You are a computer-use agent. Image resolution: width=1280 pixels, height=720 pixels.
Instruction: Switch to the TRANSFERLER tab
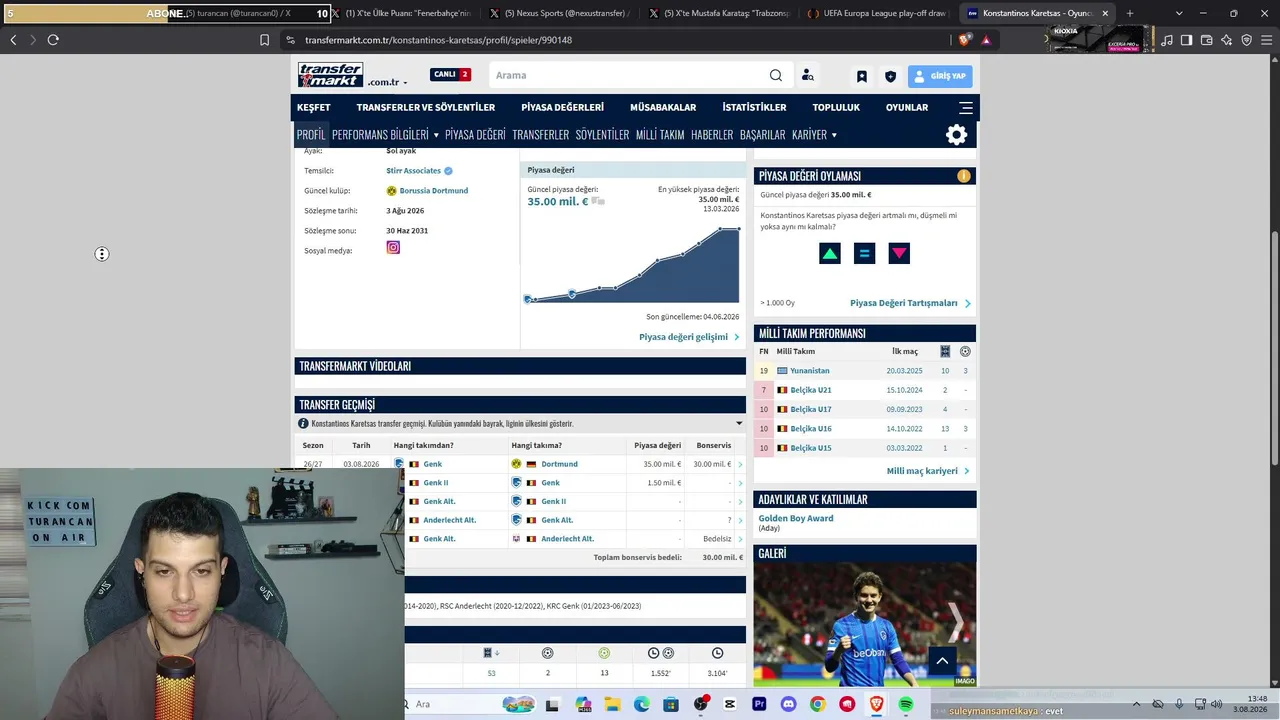pos(540,134)
